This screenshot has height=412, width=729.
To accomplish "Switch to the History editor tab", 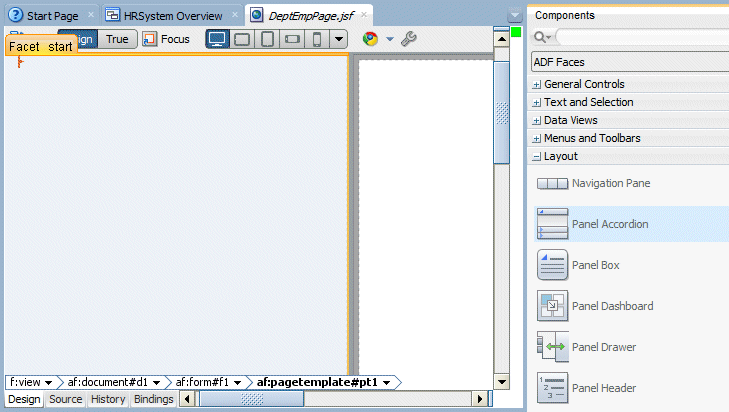I will click(108, 399).
